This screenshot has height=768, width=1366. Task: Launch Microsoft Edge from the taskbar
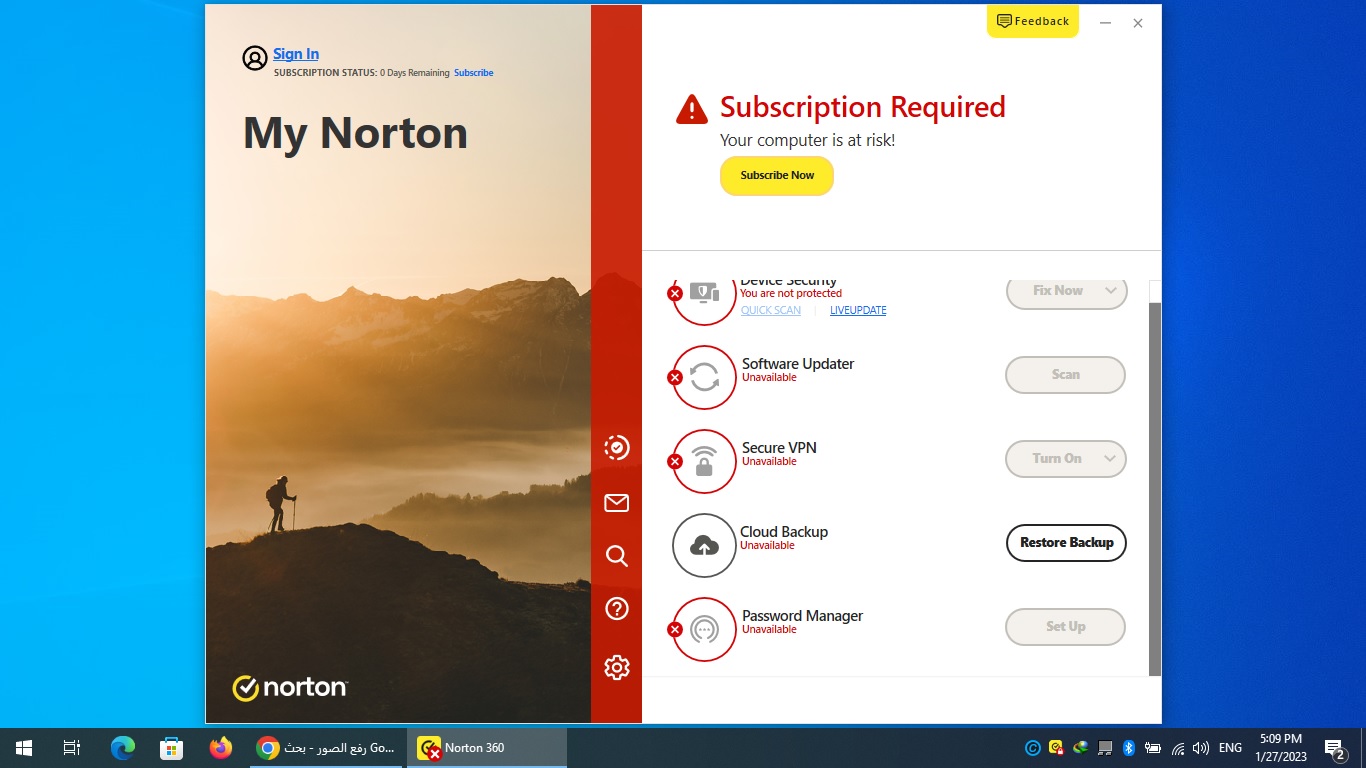click(x=123, y=748)
